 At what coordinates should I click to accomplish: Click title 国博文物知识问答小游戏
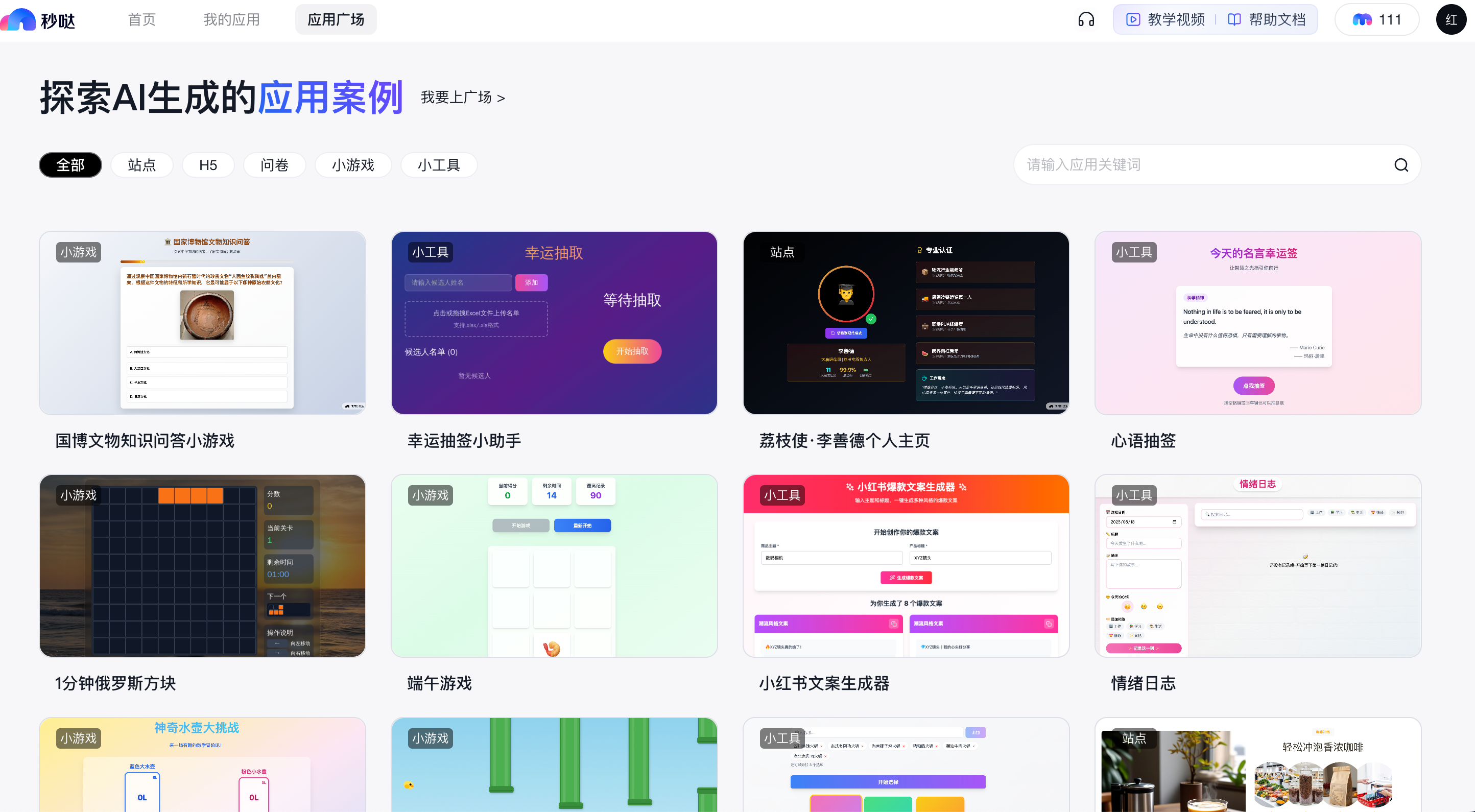point(145,440)
